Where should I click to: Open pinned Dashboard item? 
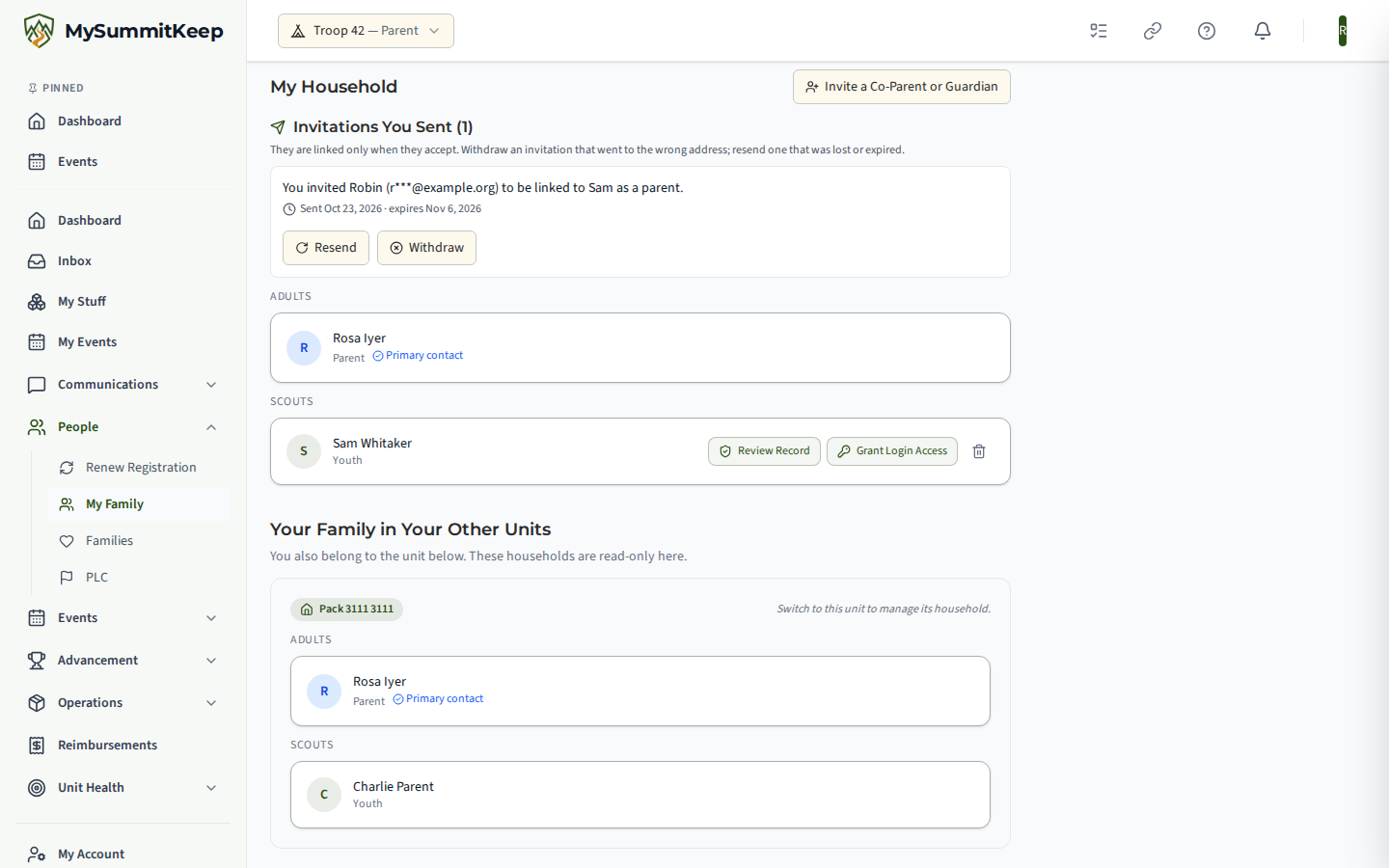[123, 122]
